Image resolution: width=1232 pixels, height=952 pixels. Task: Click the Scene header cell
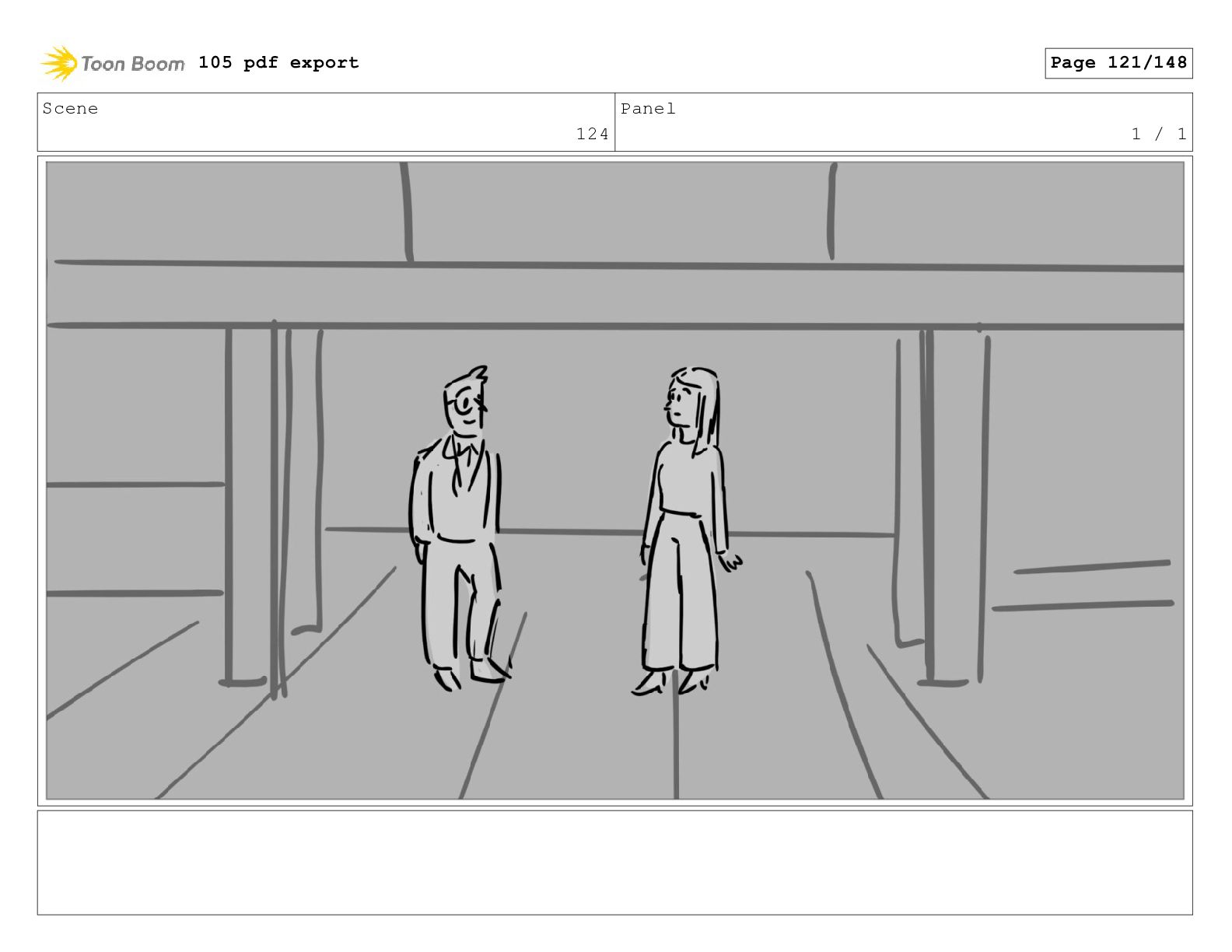(x=326, y=122)
